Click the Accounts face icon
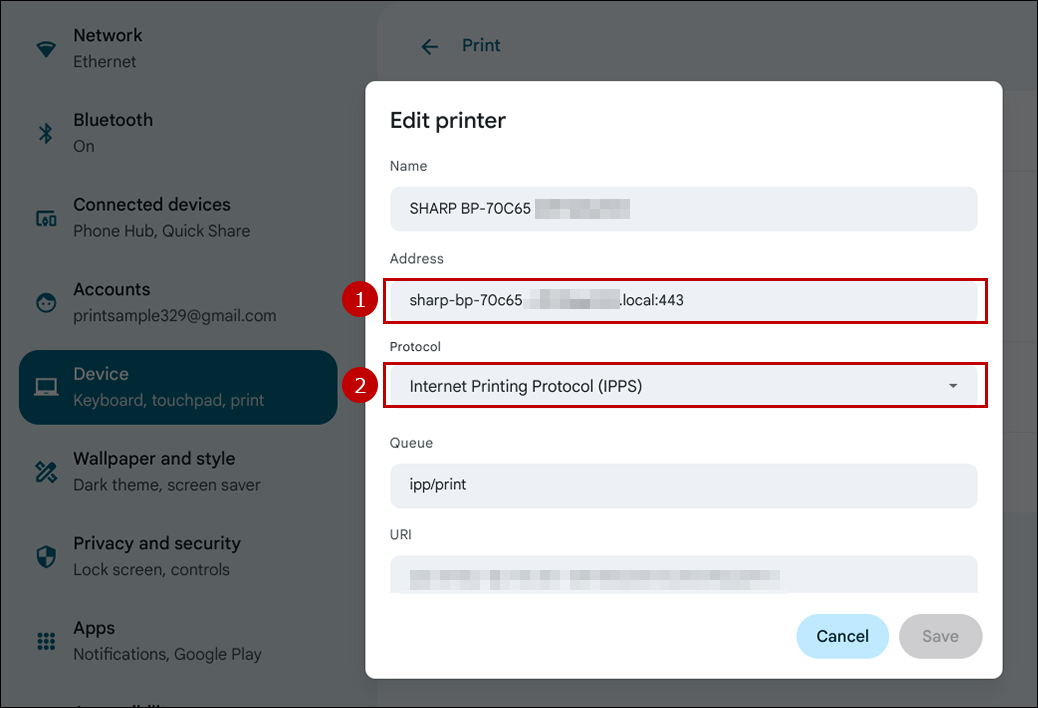 tap(46, 302)
